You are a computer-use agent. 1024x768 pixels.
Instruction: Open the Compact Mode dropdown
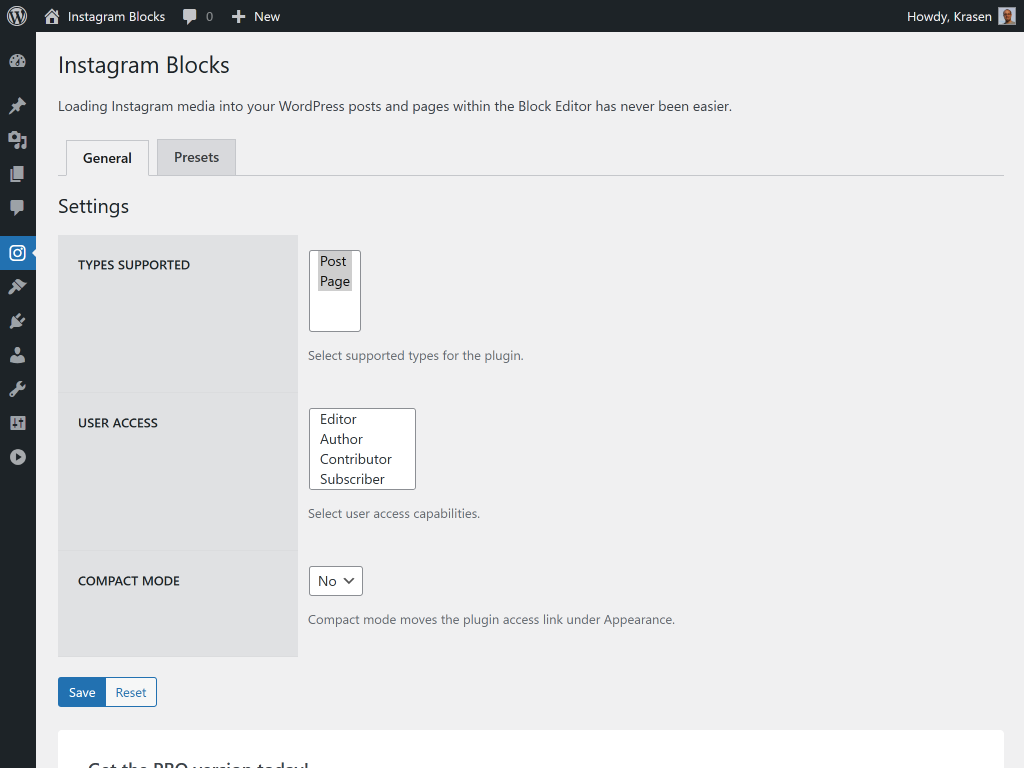pyautogui.click(x=336, y=581)
